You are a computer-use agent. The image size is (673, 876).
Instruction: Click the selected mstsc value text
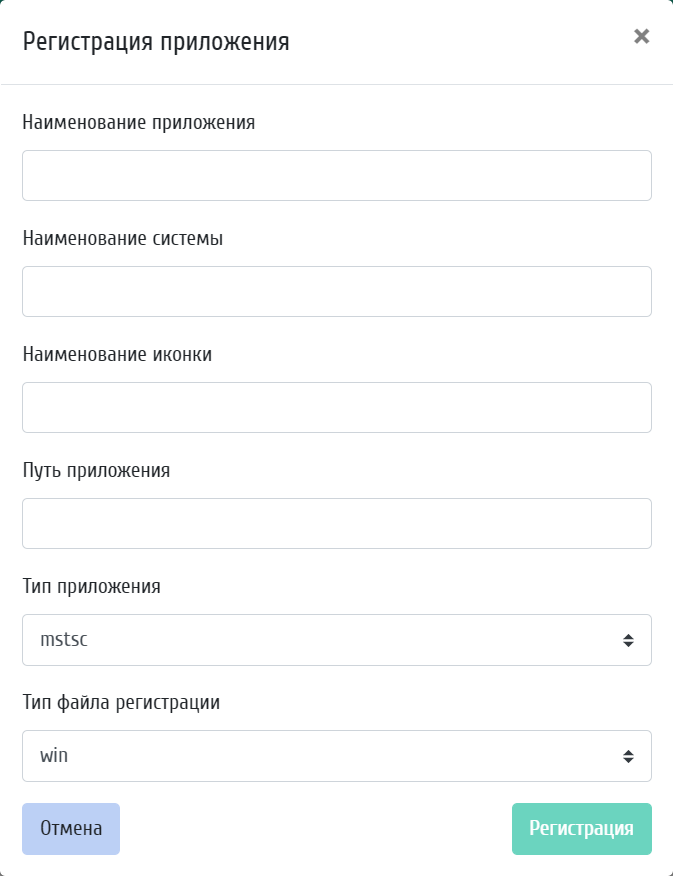pyautogui.click(x=64, y=640)
